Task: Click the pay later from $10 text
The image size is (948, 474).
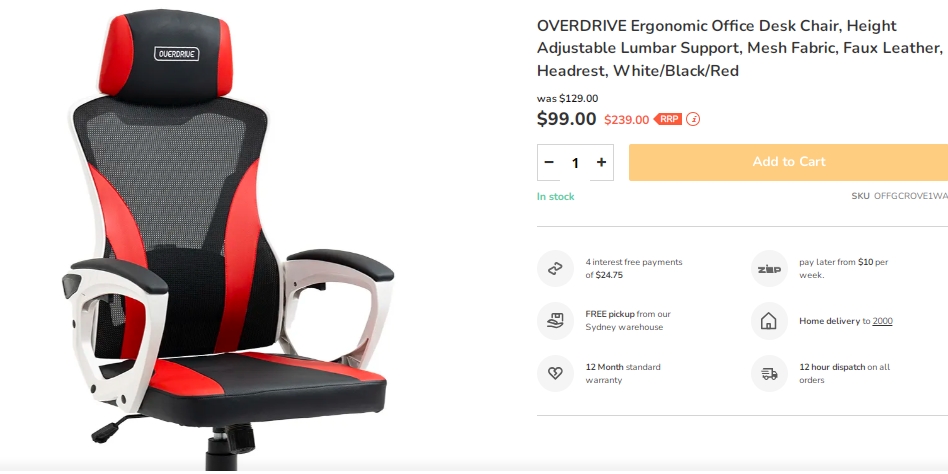Action: 843,268
